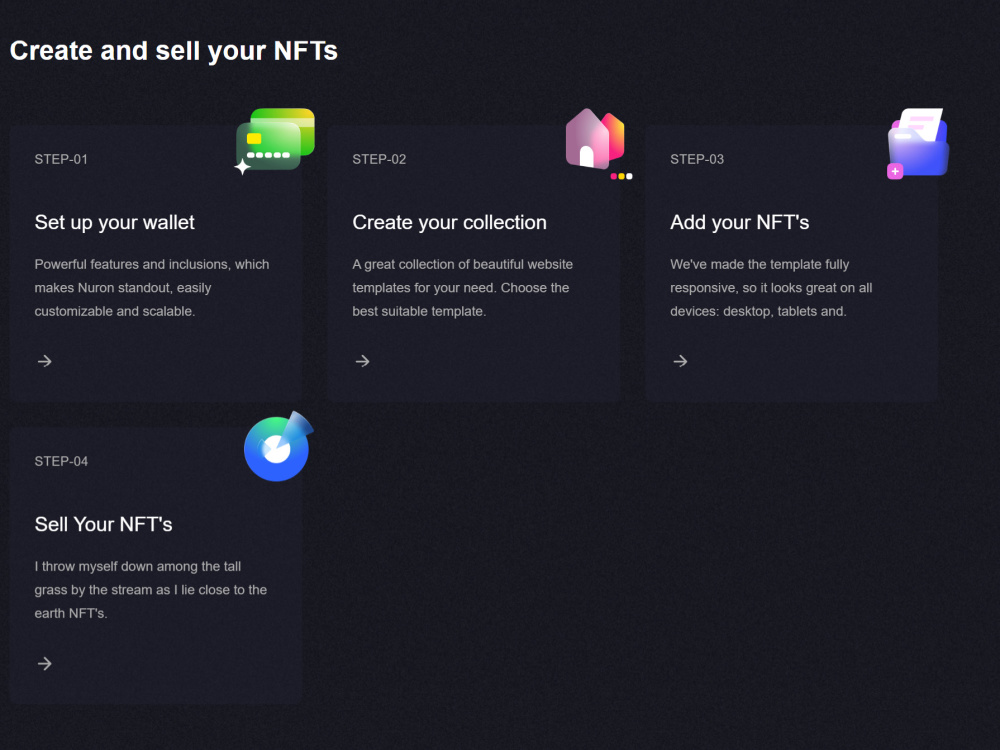Click arrow under Create your collection
Screen dimensions: 1000x750
362,361
